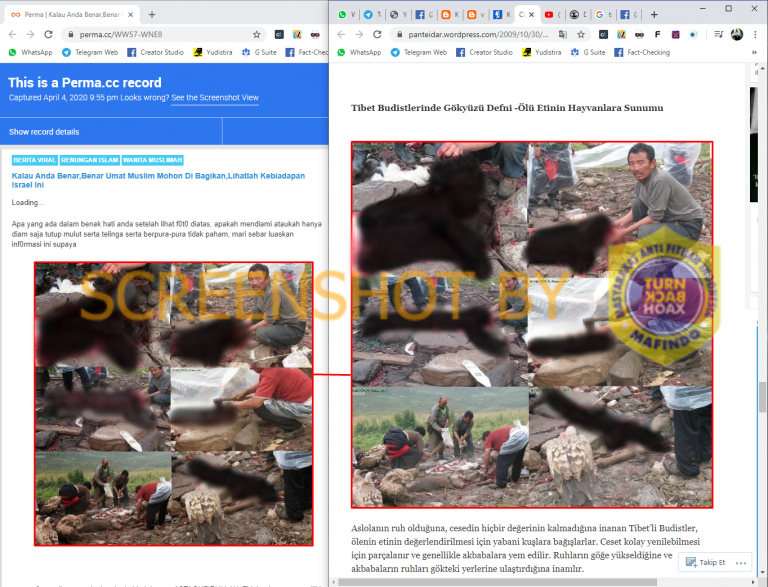Click the collage image on Perma page
This screenshot has height=587, width=768.
click(x=173, y=404)
